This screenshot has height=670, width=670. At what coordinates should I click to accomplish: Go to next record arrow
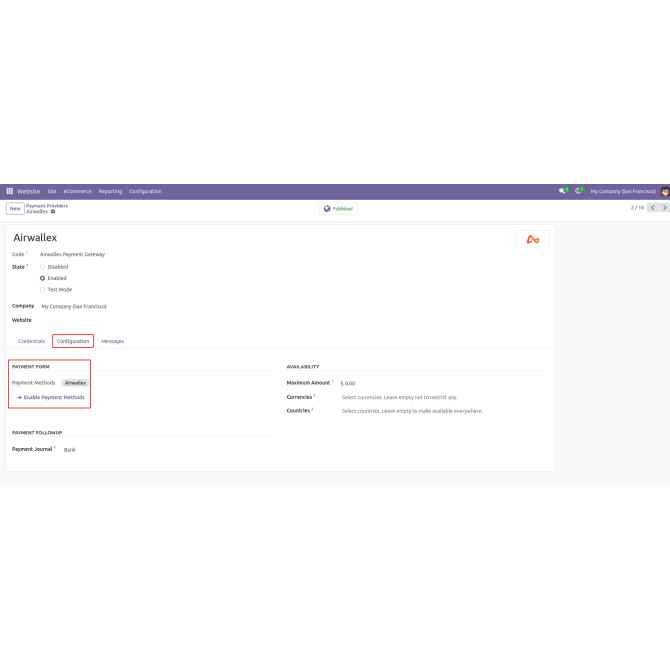(x=664, y=207)
